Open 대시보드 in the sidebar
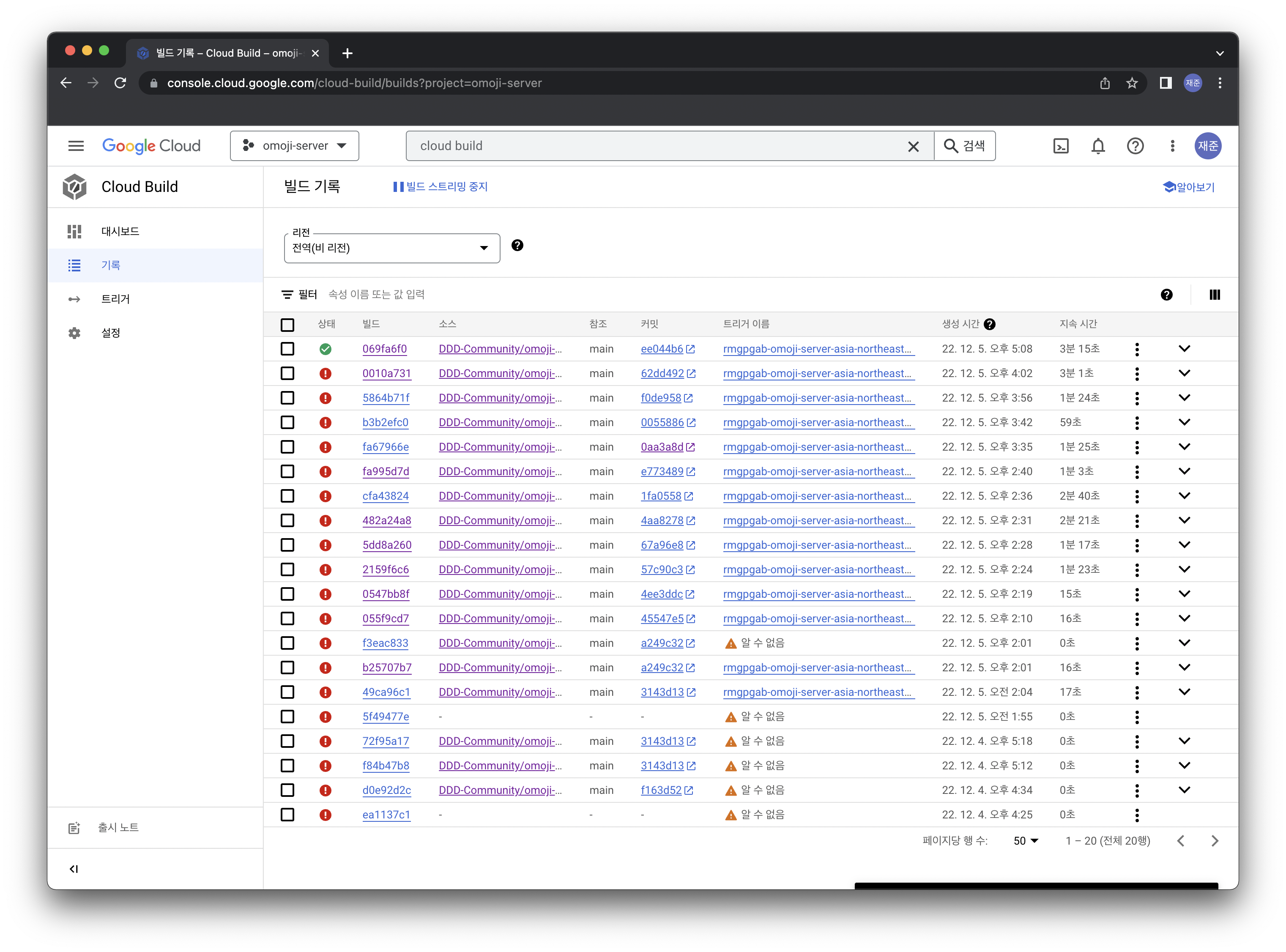The width and height of the screenshot is (1286, 952). tap(120, 231)
